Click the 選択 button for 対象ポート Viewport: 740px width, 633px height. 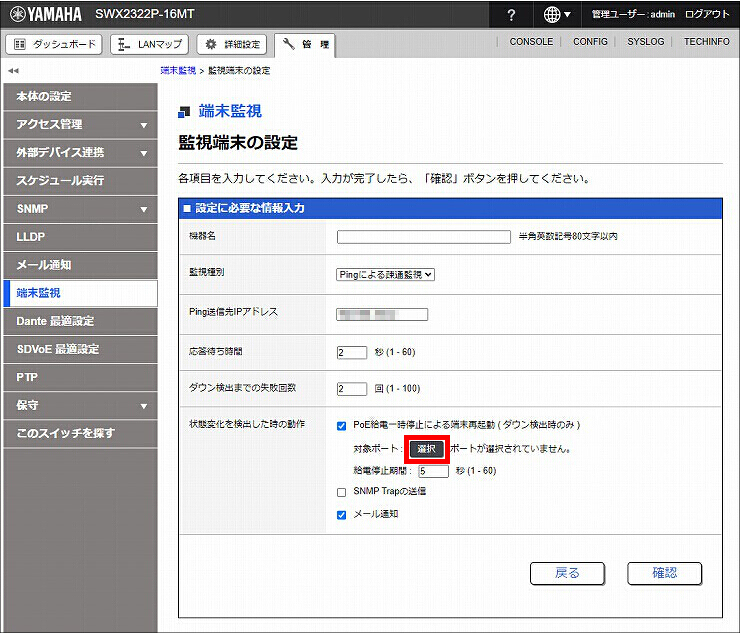[x=427, y=449]
